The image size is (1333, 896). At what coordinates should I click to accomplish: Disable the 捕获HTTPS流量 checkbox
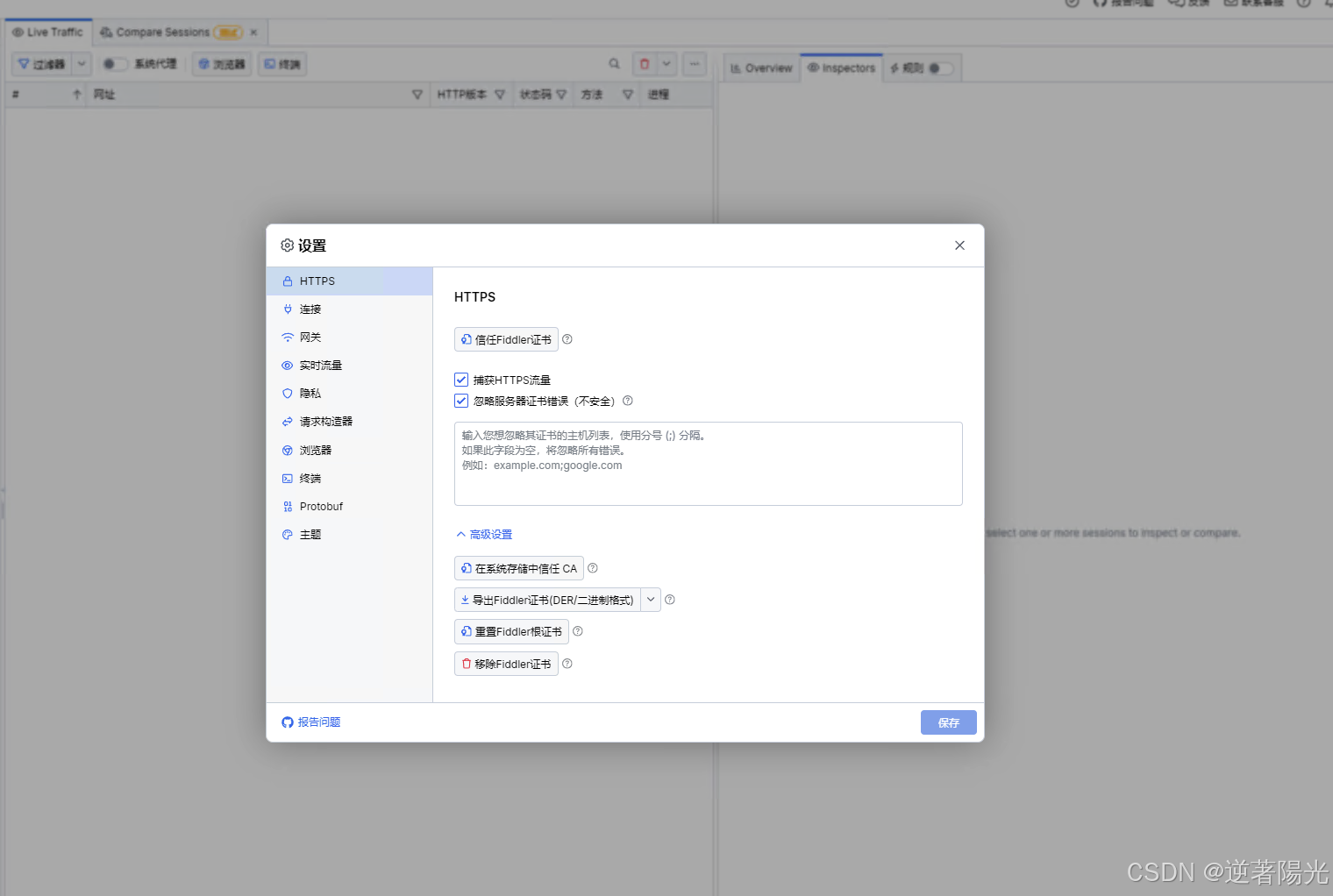coord(461,379)
